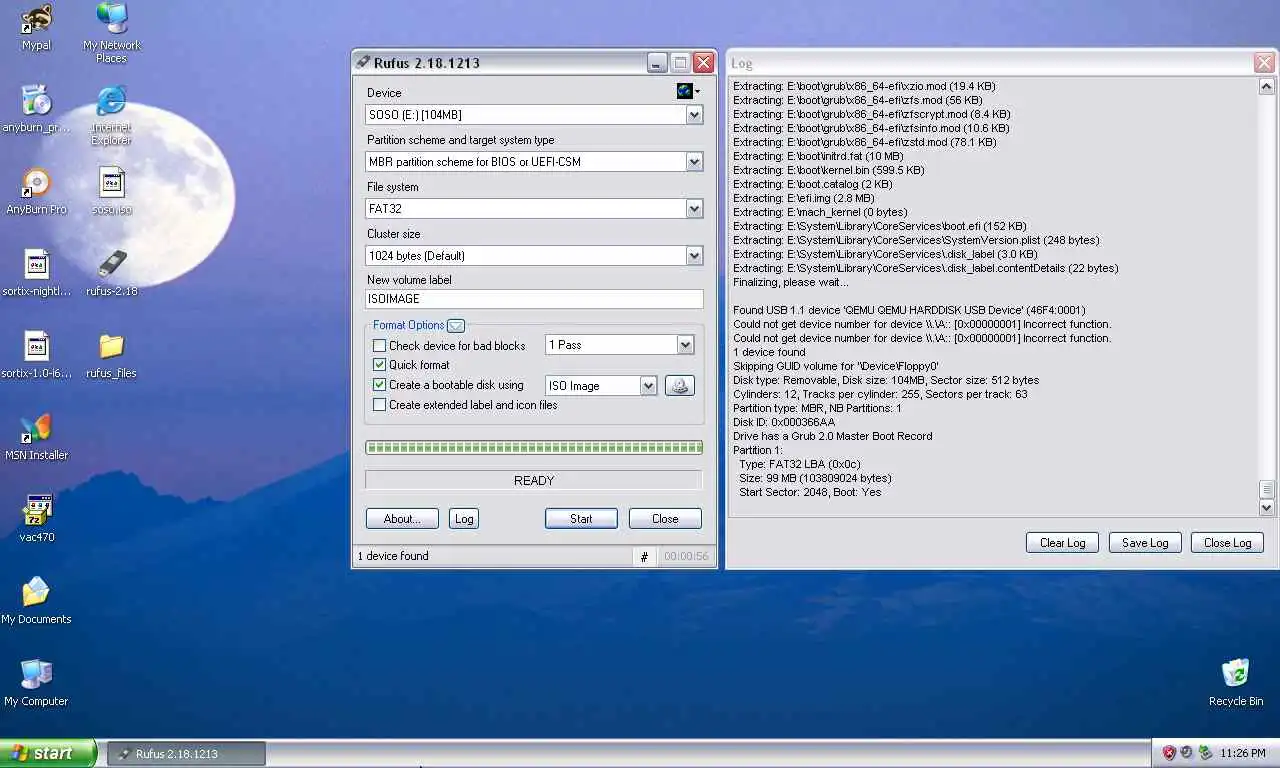Open the Cluster size dropdown
Screen dimensions: 1280x768
click(694, 256)
